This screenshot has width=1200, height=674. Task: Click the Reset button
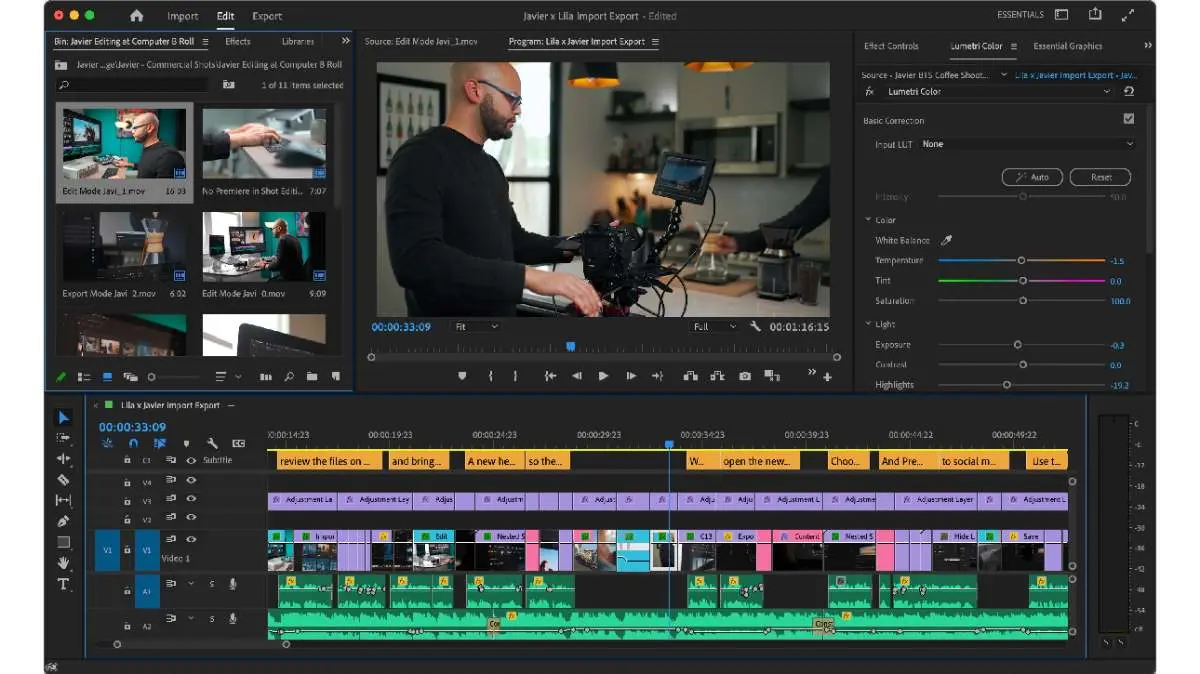click(x=1100, y=177)
